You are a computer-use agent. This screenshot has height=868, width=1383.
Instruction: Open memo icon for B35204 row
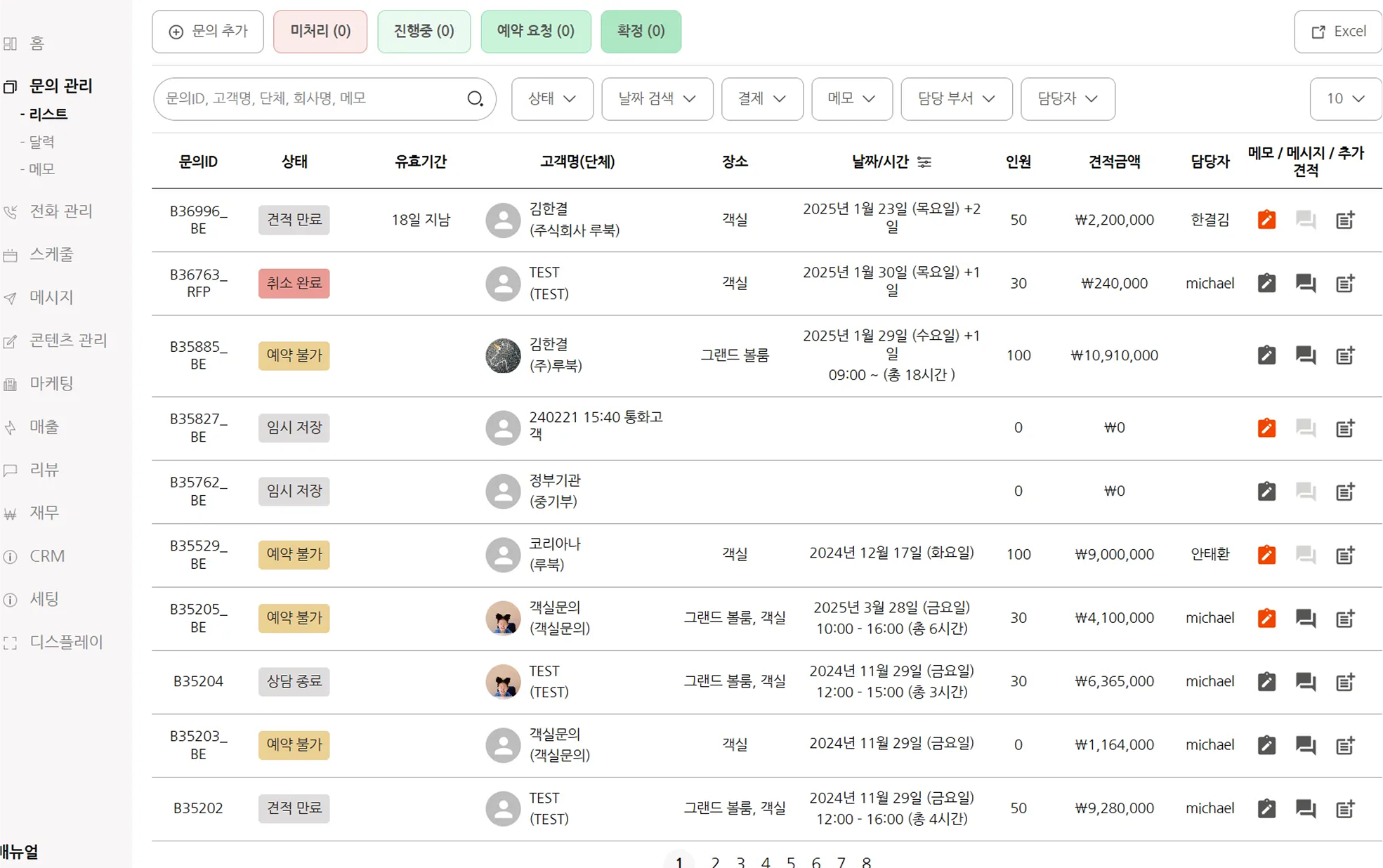1266,681
